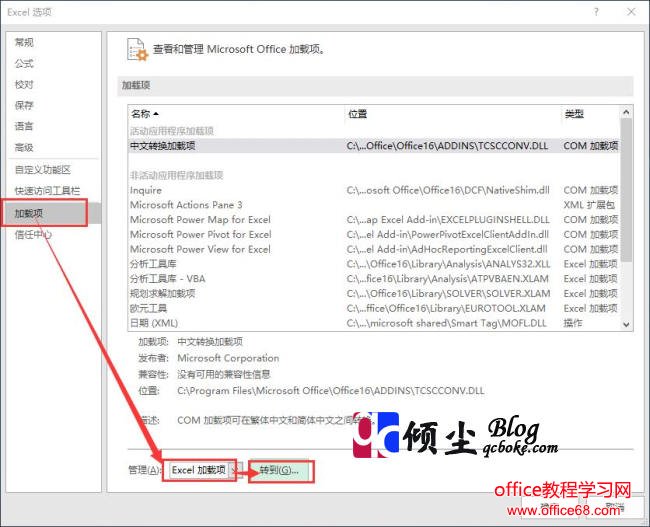
Task: Select Microsoft Power Map for Excel
Action: [374, 220]
